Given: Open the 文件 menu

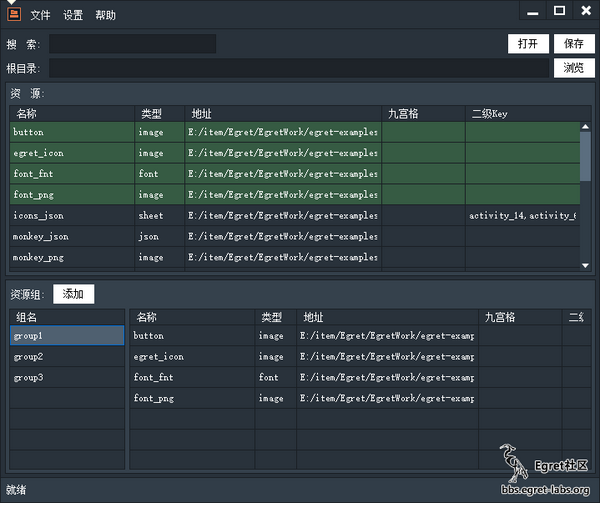Looking at the screenshot, I should (x=41, y=15).
